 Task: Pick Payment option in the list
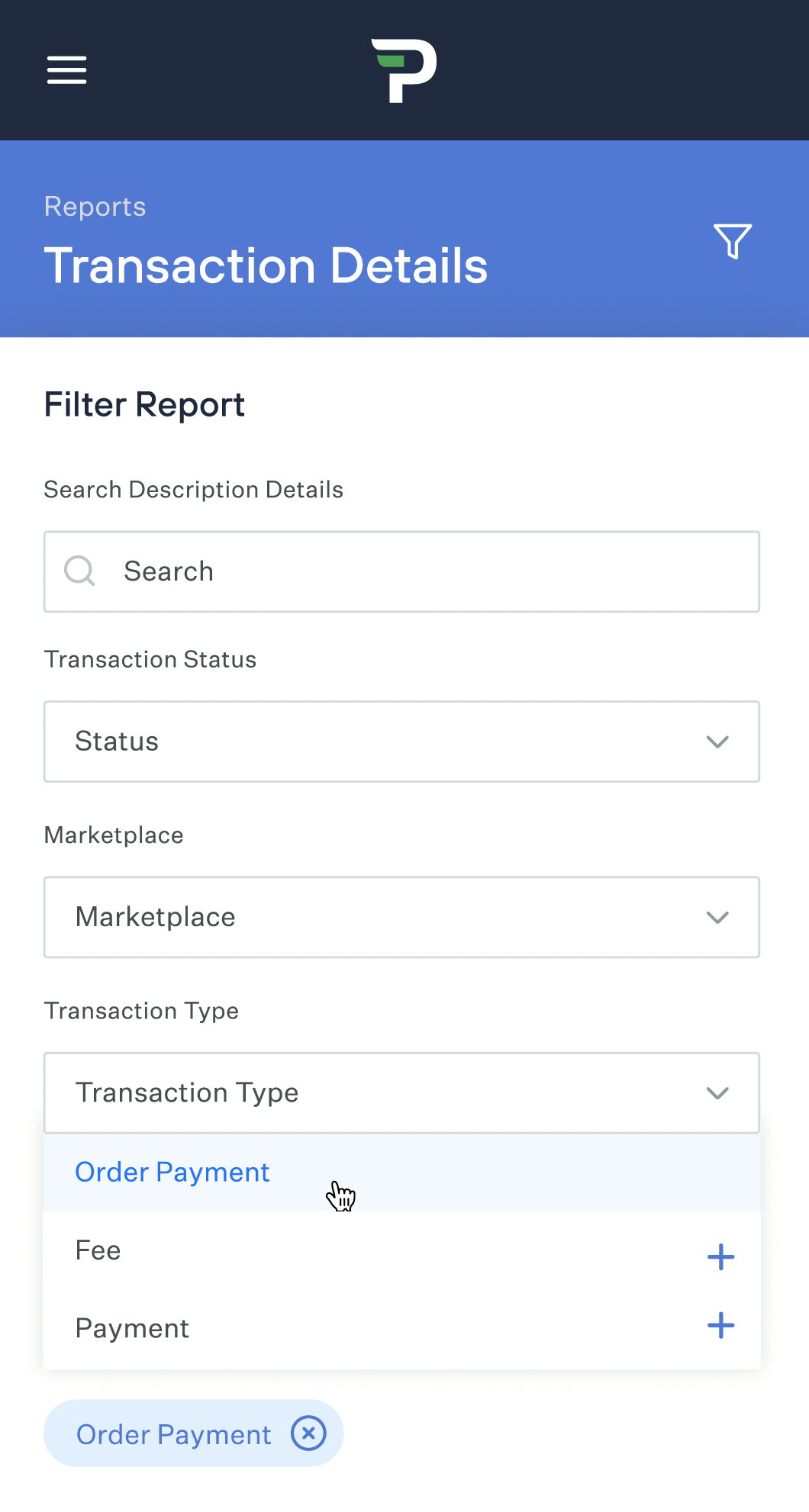132,1329
